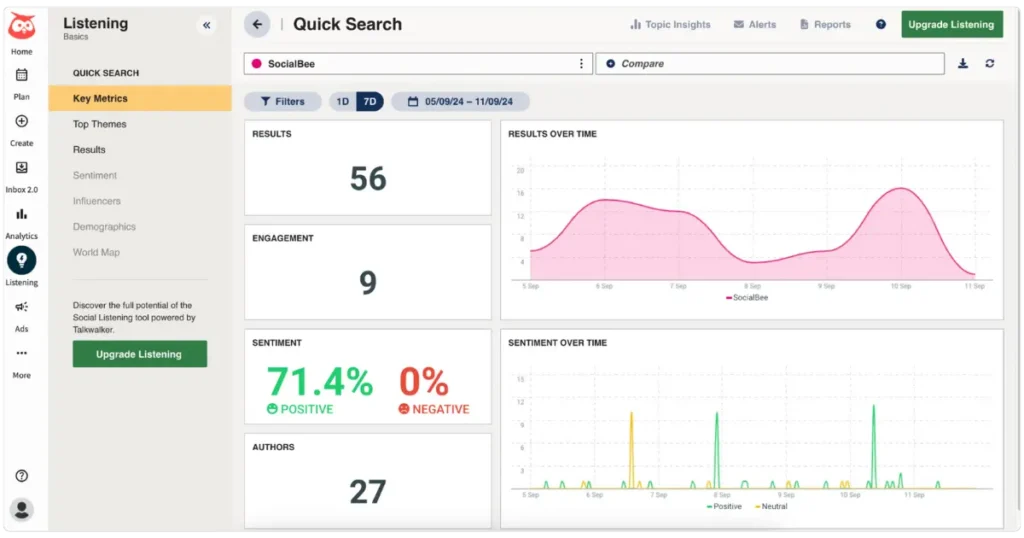Open the Analytics bar chart icon
The image size is (1024, 538).
coord(22,214)
